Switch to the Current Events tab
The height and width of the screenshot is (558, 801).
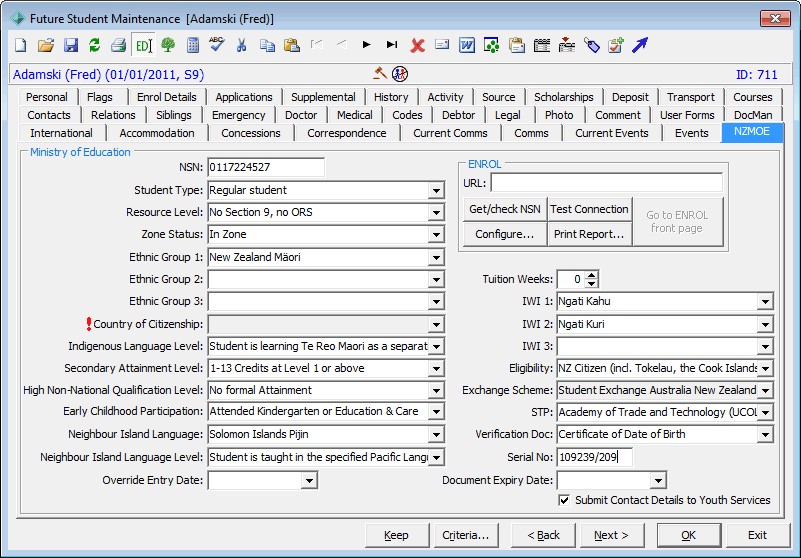click(611, 133)
